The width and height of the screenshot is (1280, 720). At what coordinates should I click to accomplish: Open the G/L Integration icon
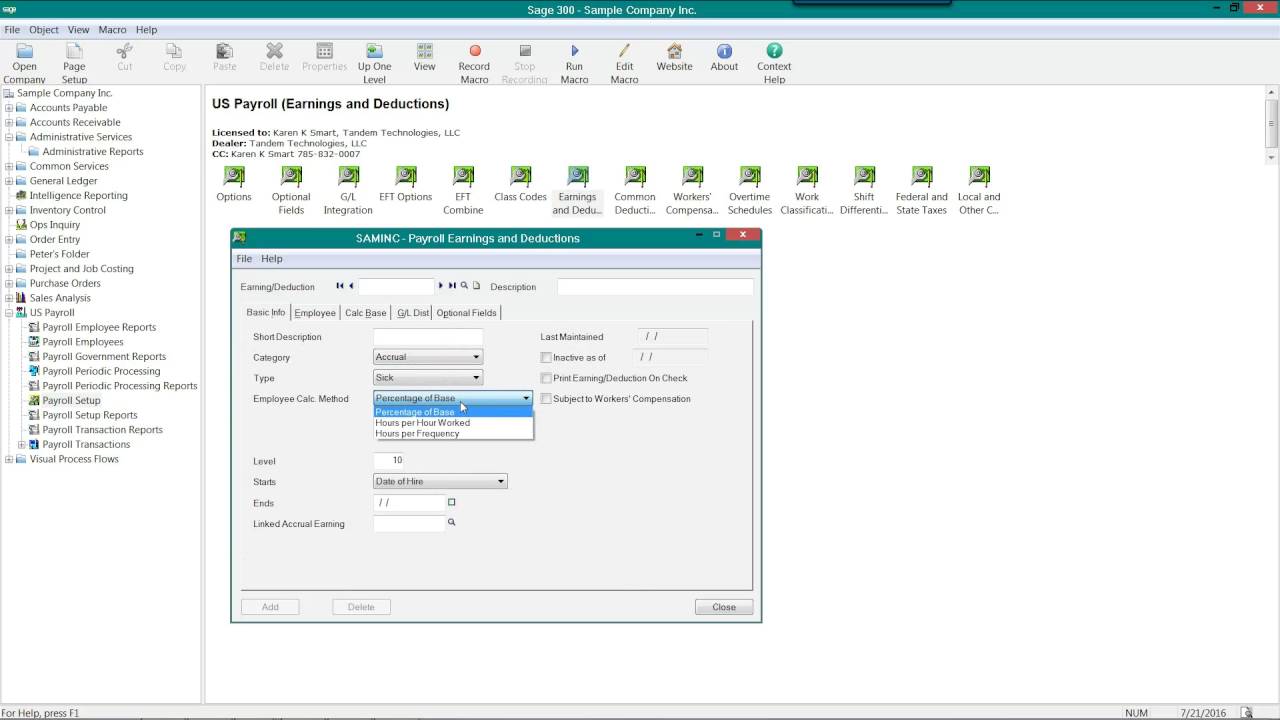[348, 190]
